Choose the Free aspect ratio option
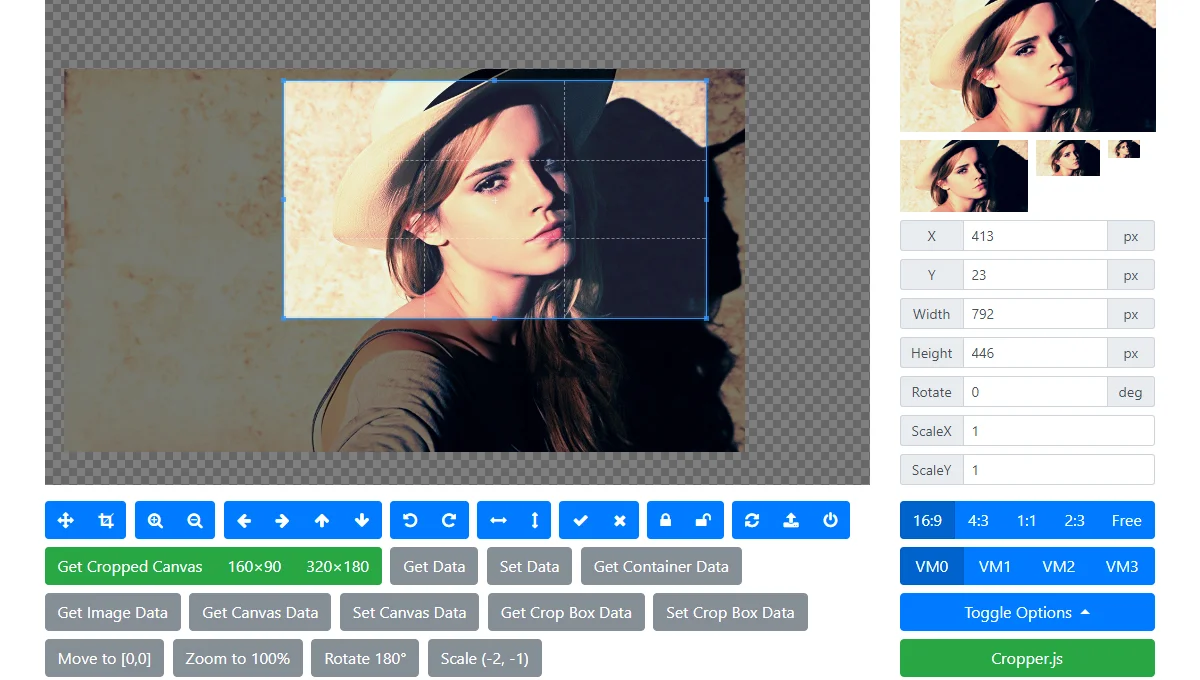 1126,520
